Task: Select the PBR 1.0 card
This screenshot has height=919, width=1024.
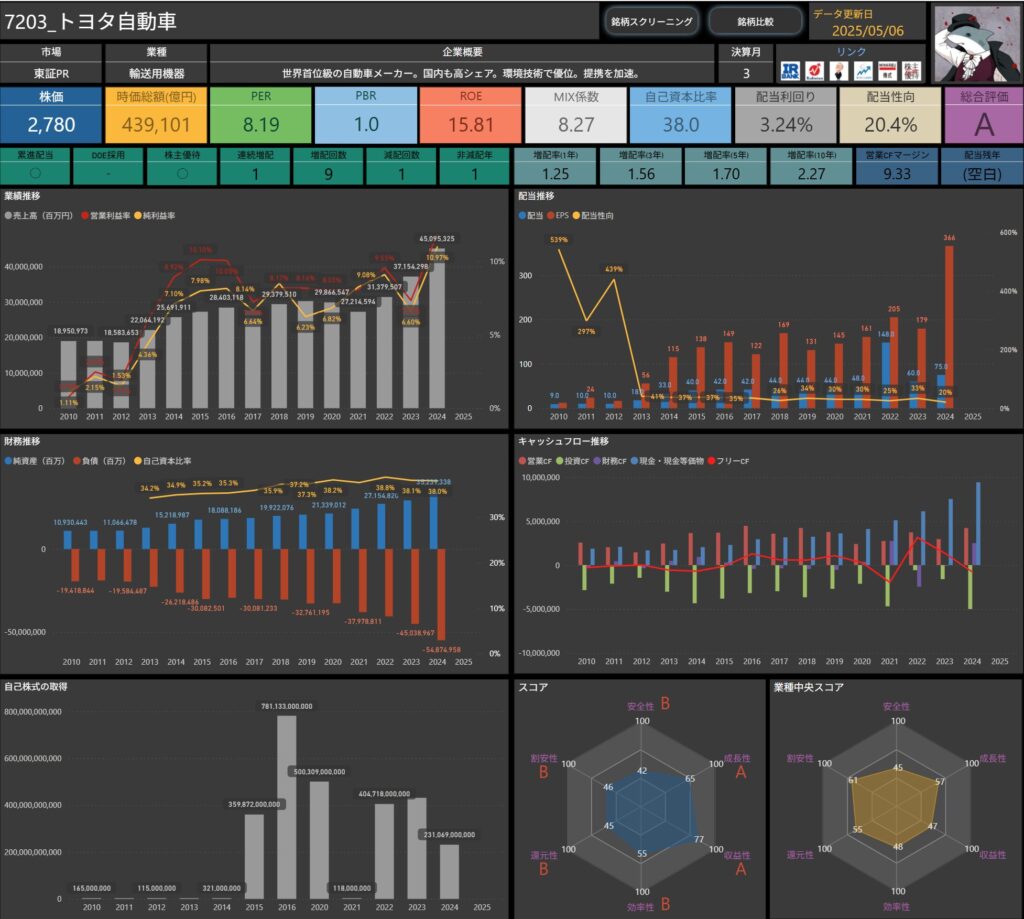Action: pyautogui.click(x=366, y=115)
